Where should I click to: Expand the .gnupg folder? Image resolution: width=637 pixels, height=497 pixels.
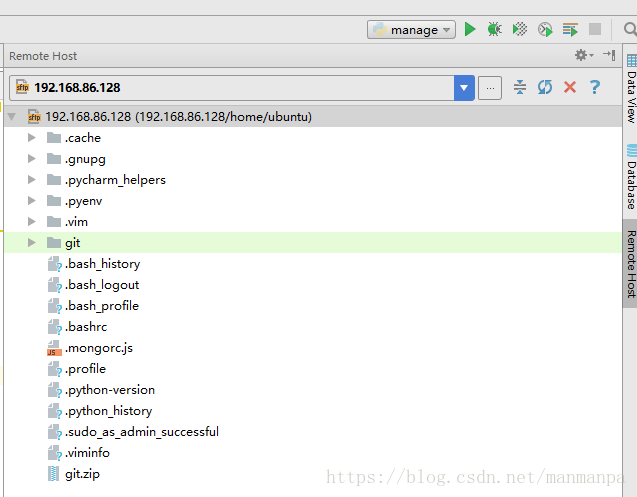click(32, 158)
